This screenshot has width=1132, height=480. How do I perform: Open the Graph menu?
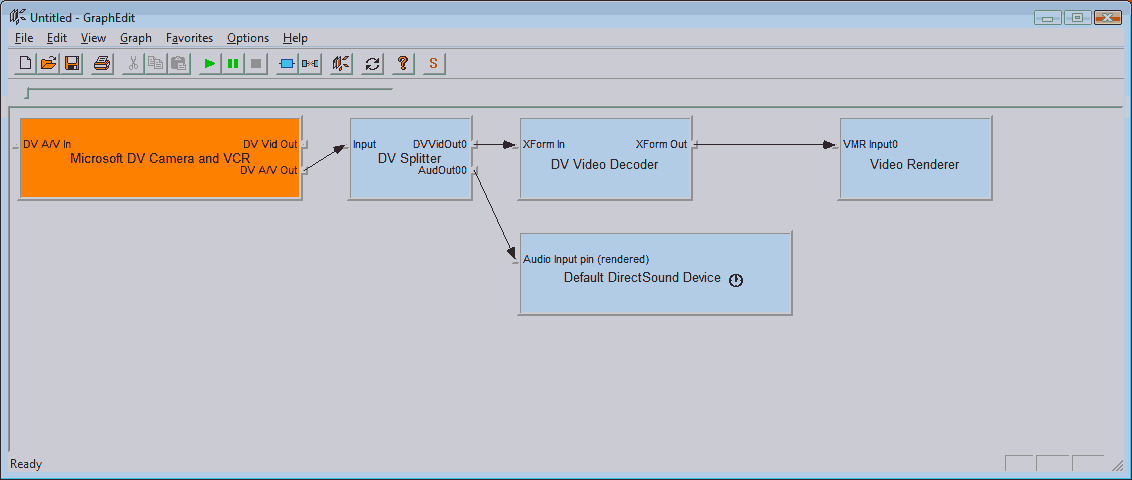[136, 38]
